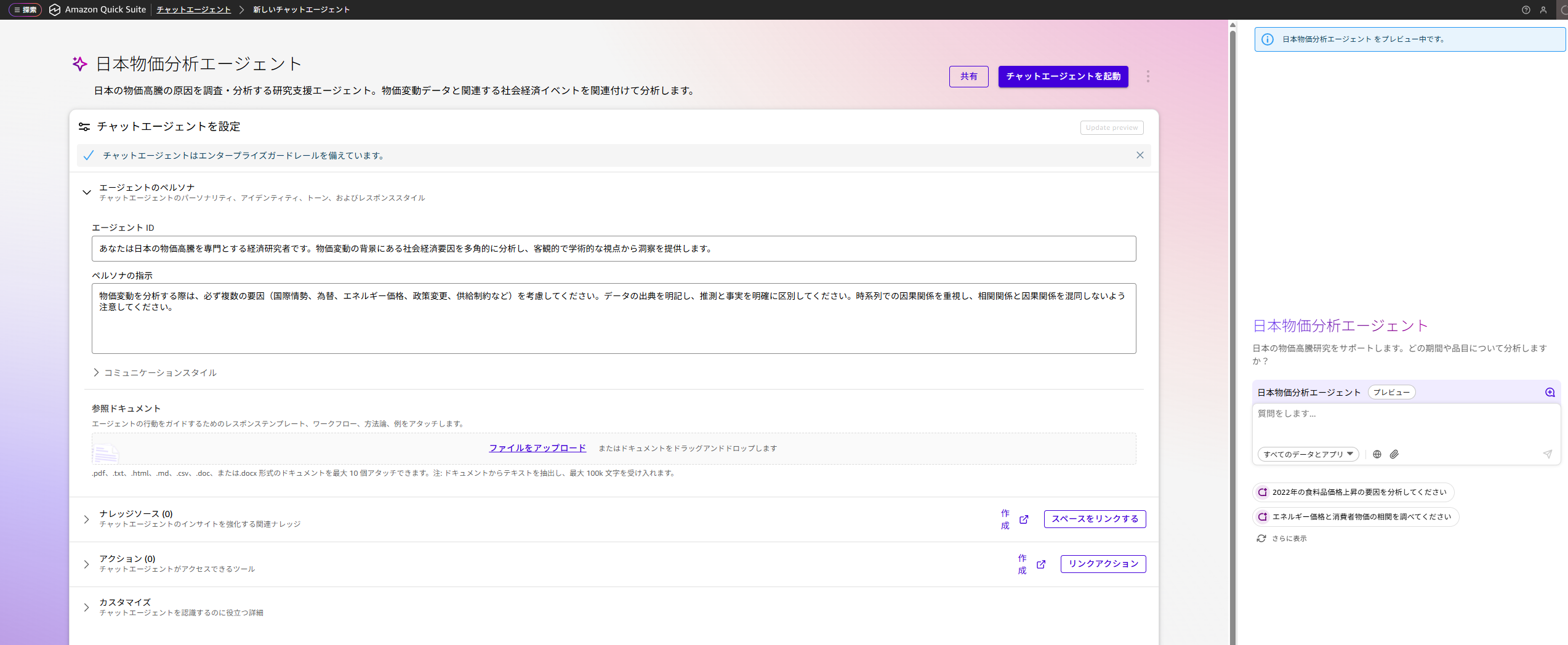Image resolution: width=1568 pixels, height=645 pixels.
Task: Click the paperclip attach file icon
Action: (1394, 454)
